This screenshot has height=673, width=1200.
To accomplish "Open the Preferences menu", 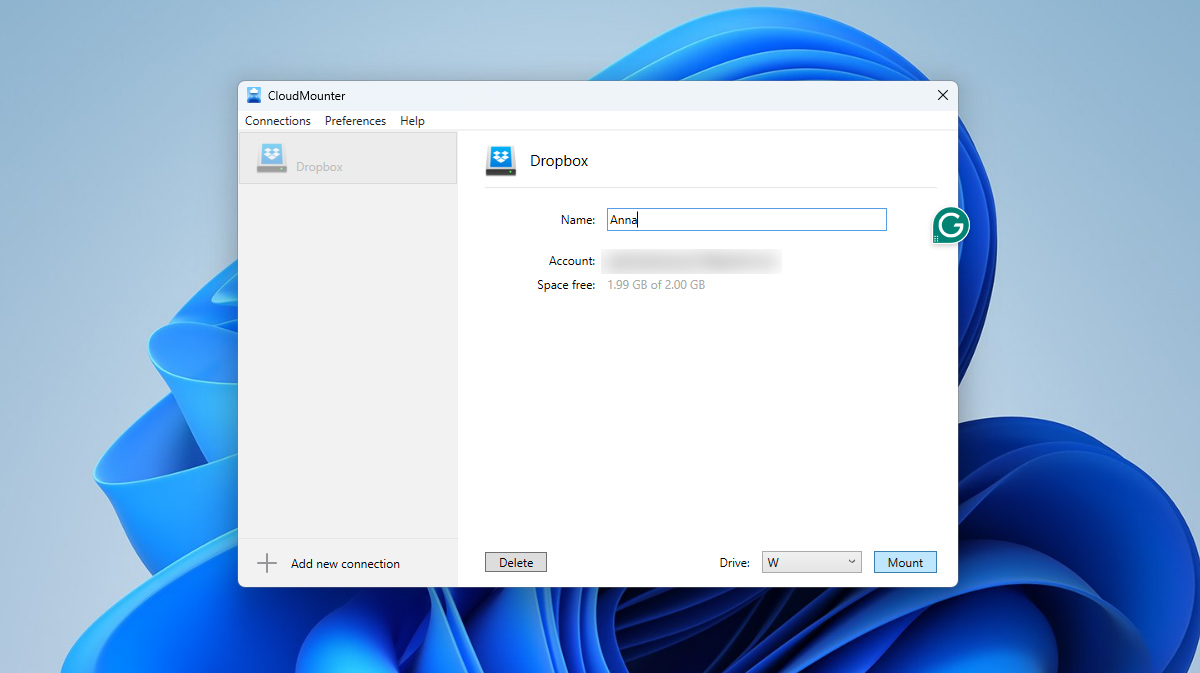I will (355, 120).
